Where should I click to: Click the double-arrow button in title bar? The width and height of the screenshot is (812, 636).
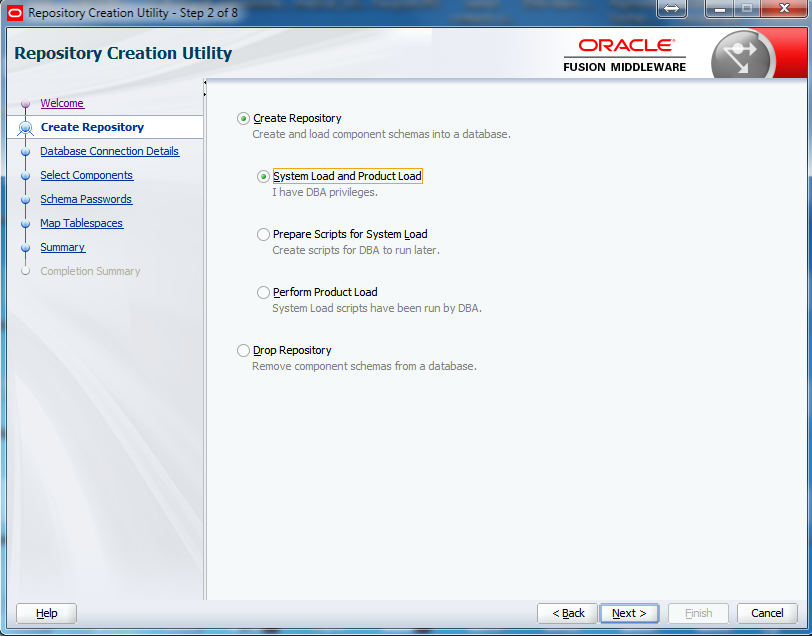coord(672,9)
